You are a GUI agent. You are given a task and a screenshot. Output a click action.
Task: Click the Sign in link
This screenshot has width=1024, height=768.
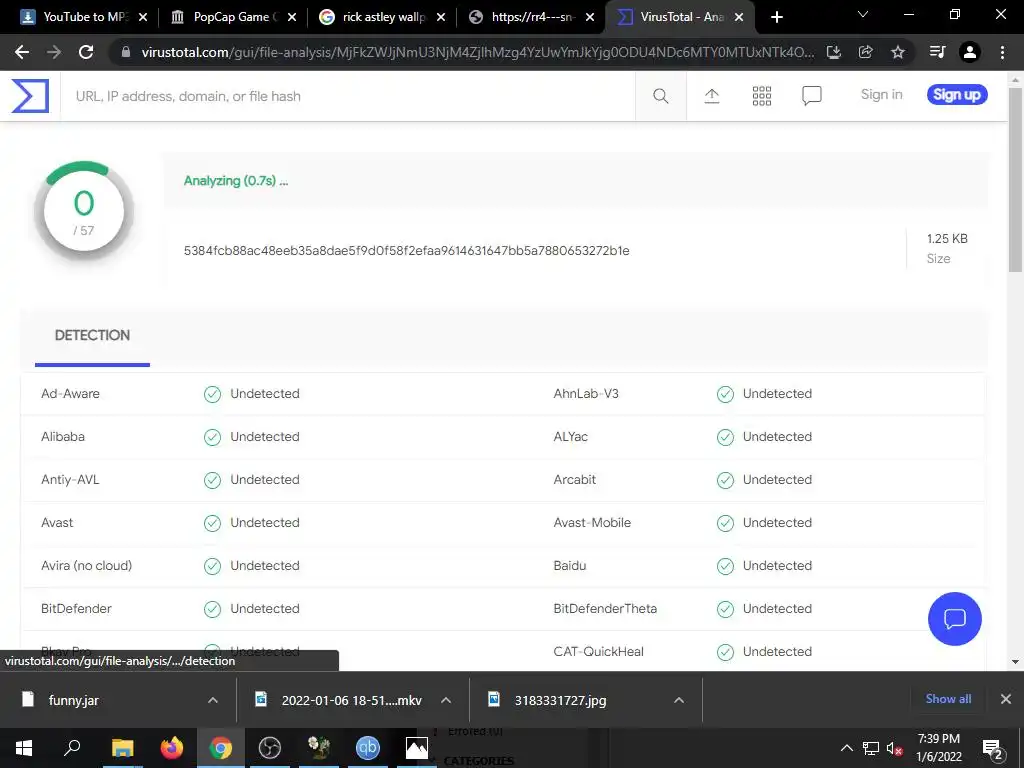coord(882,95)
